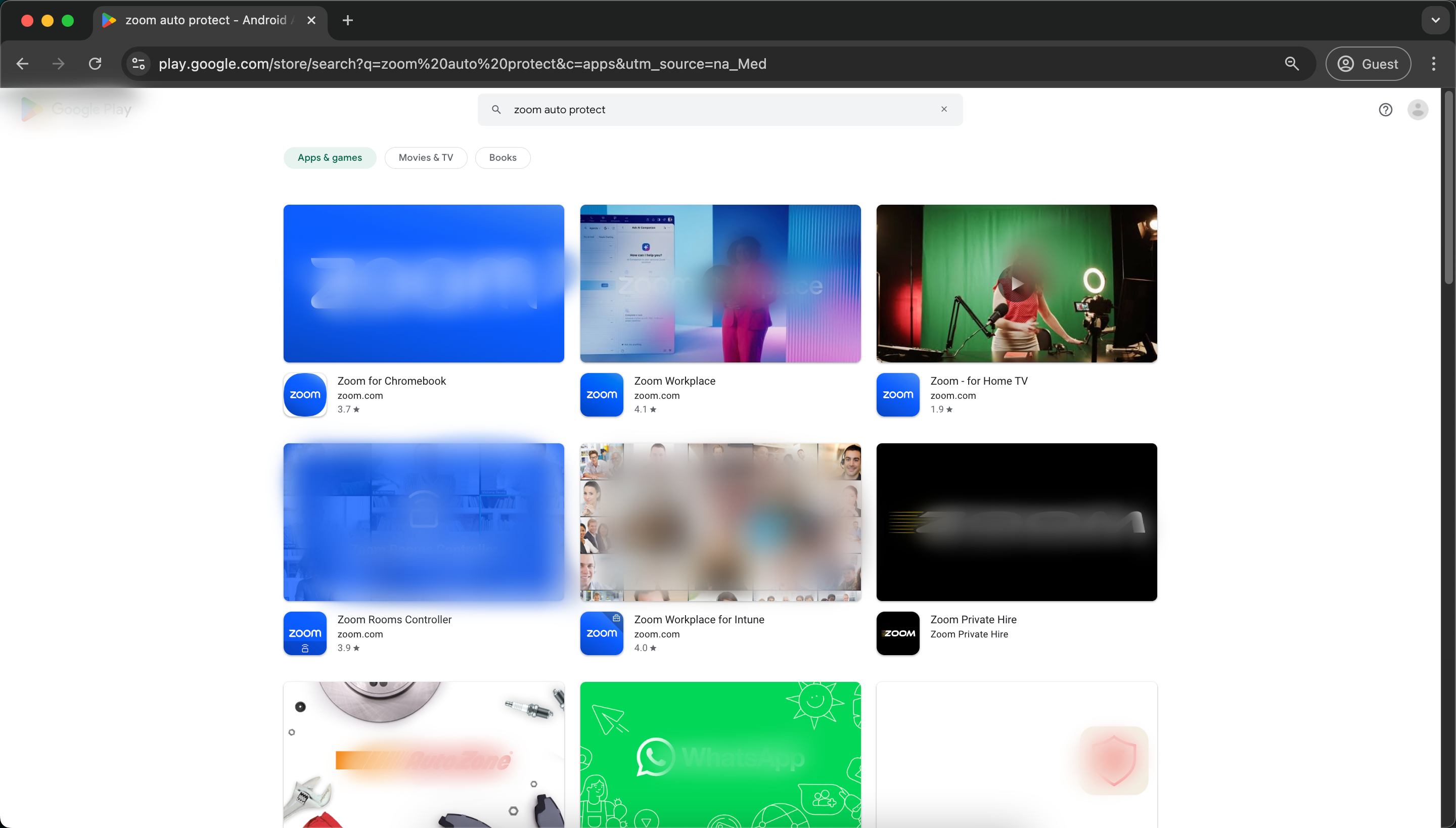Click zoom.com developer under Zoom Workplace
Screen dimensions: 1456x828
[x=656, y=396]
